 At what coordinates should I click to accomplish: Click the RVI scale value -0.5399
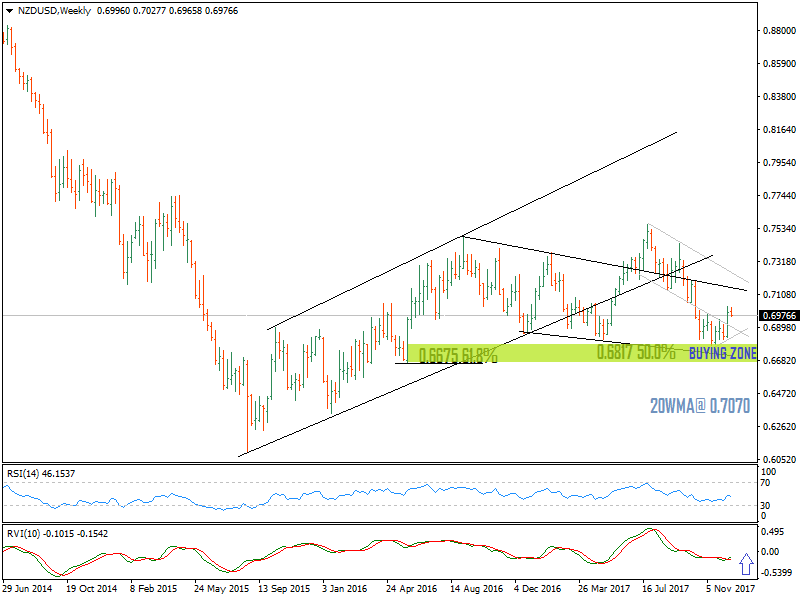777,573
